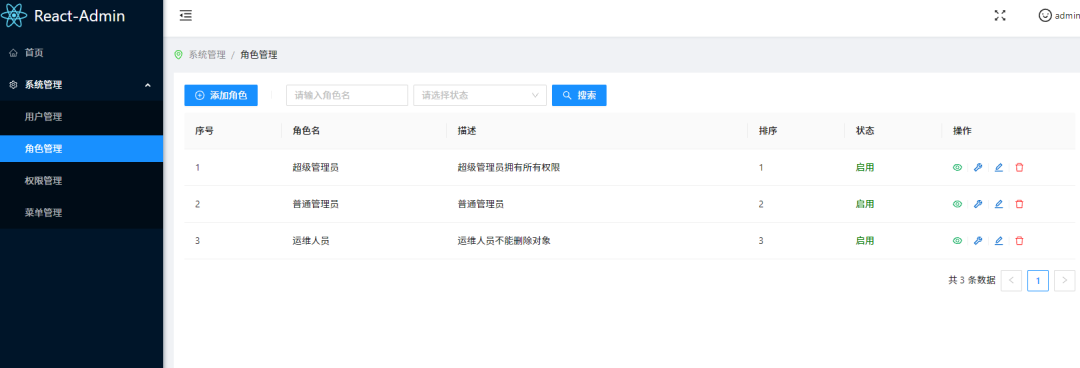The width and height of the screenshot is (1080, 368).
Task: Open permission tool icon for 超级管理员
Action: pos(977,167)
